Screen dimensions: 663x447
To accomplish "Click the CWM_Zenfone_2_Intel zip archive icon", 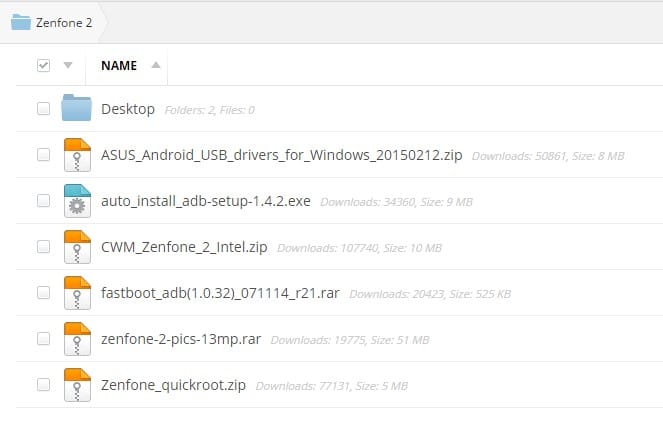I will tap(77, 246).
